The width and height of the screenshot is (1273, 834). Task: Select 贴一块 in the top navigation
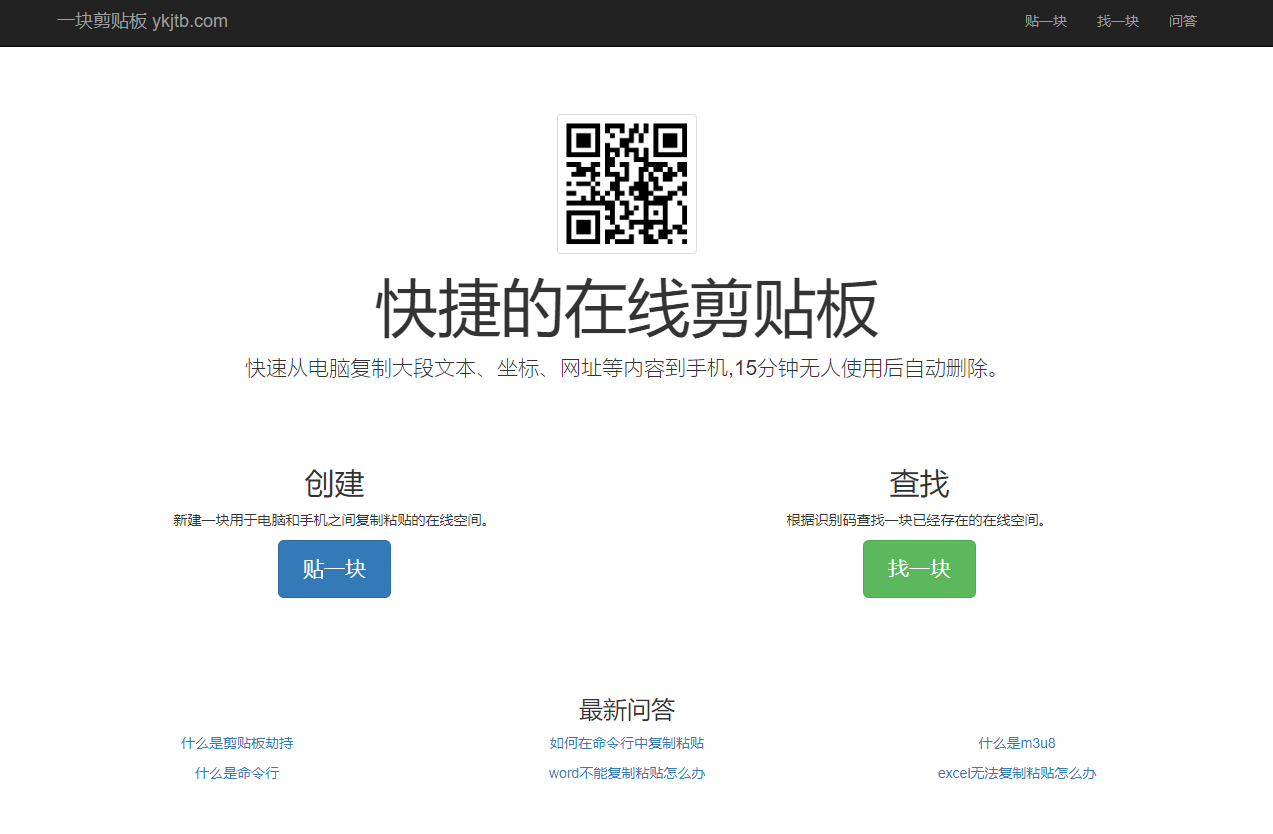1046,21
